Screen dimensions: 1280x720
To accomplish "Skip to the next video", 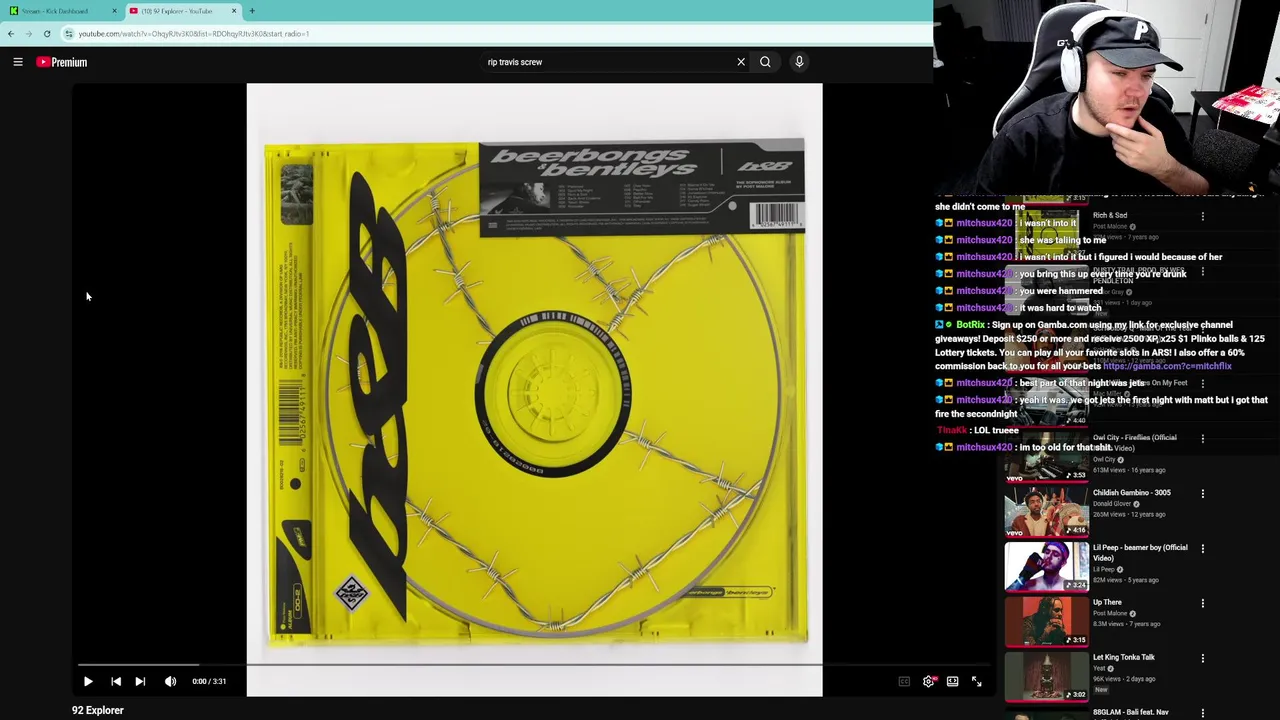I will (x=140, y=681).
